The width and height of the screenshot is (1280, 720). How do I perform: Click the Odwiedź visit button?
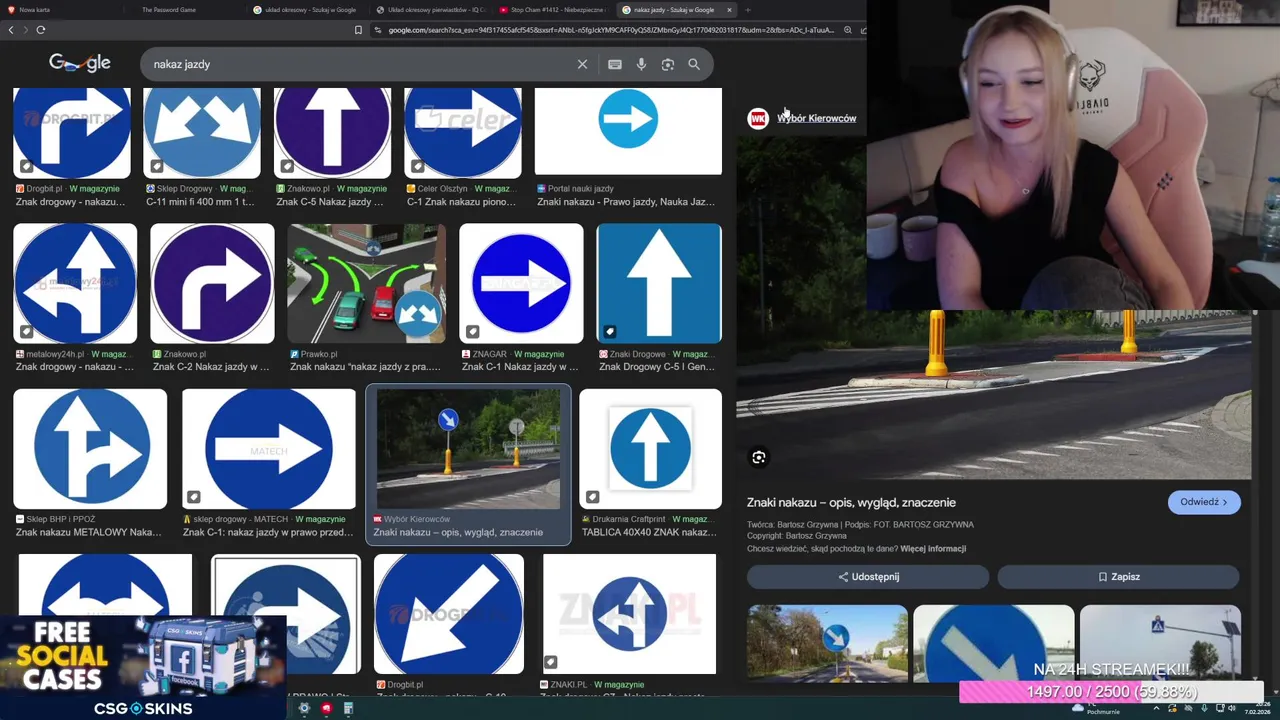(1204, 502)
